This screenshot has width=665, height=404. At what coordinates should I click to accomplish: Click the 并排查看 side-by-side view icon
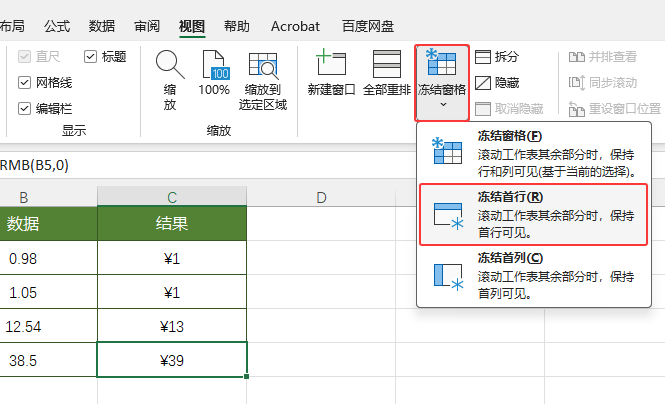point(576,57)
